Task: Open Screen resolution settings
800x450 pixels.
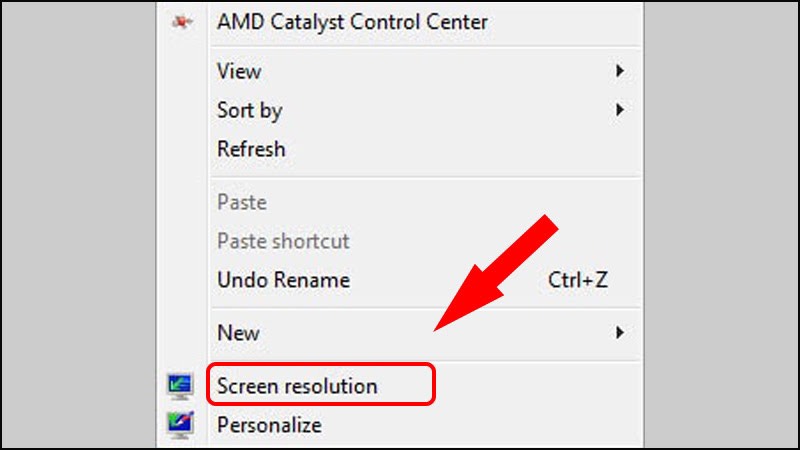Action: pos(297,385)
